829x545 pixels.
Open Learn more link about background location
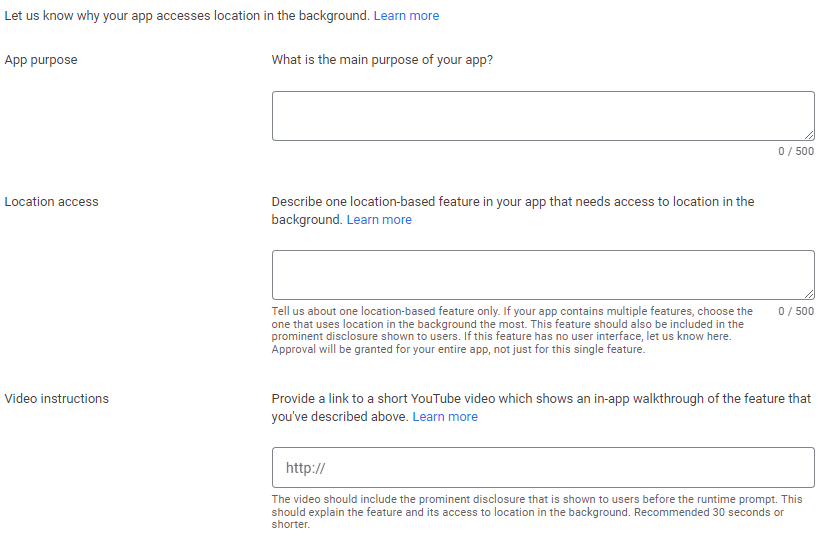tap(406, 16)
